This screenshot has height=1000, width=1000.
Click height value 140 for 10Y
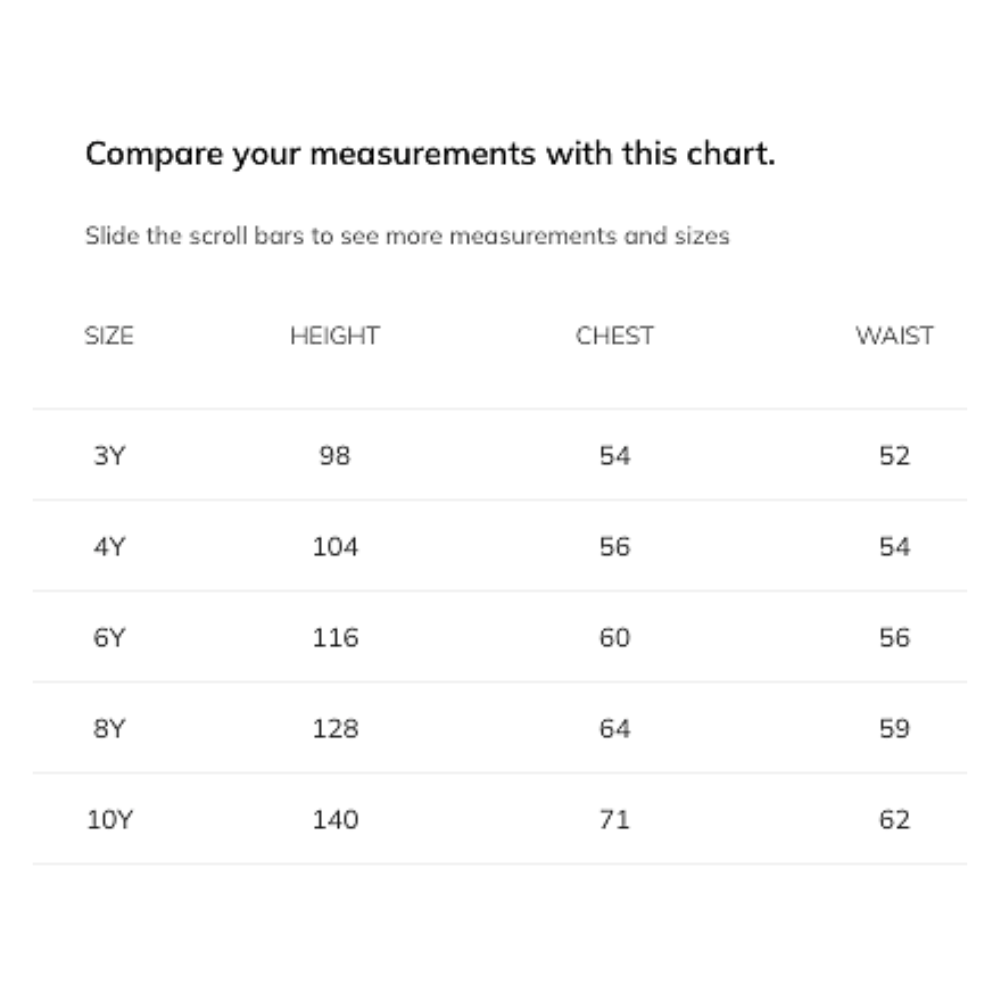click(x=335, y=820)
